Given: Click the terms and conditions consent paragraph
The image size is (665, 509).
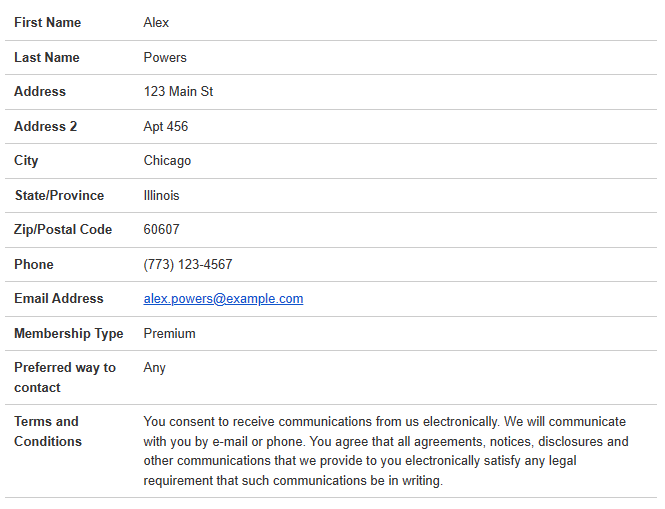Looking at the screenshot, I should [386, 451].
